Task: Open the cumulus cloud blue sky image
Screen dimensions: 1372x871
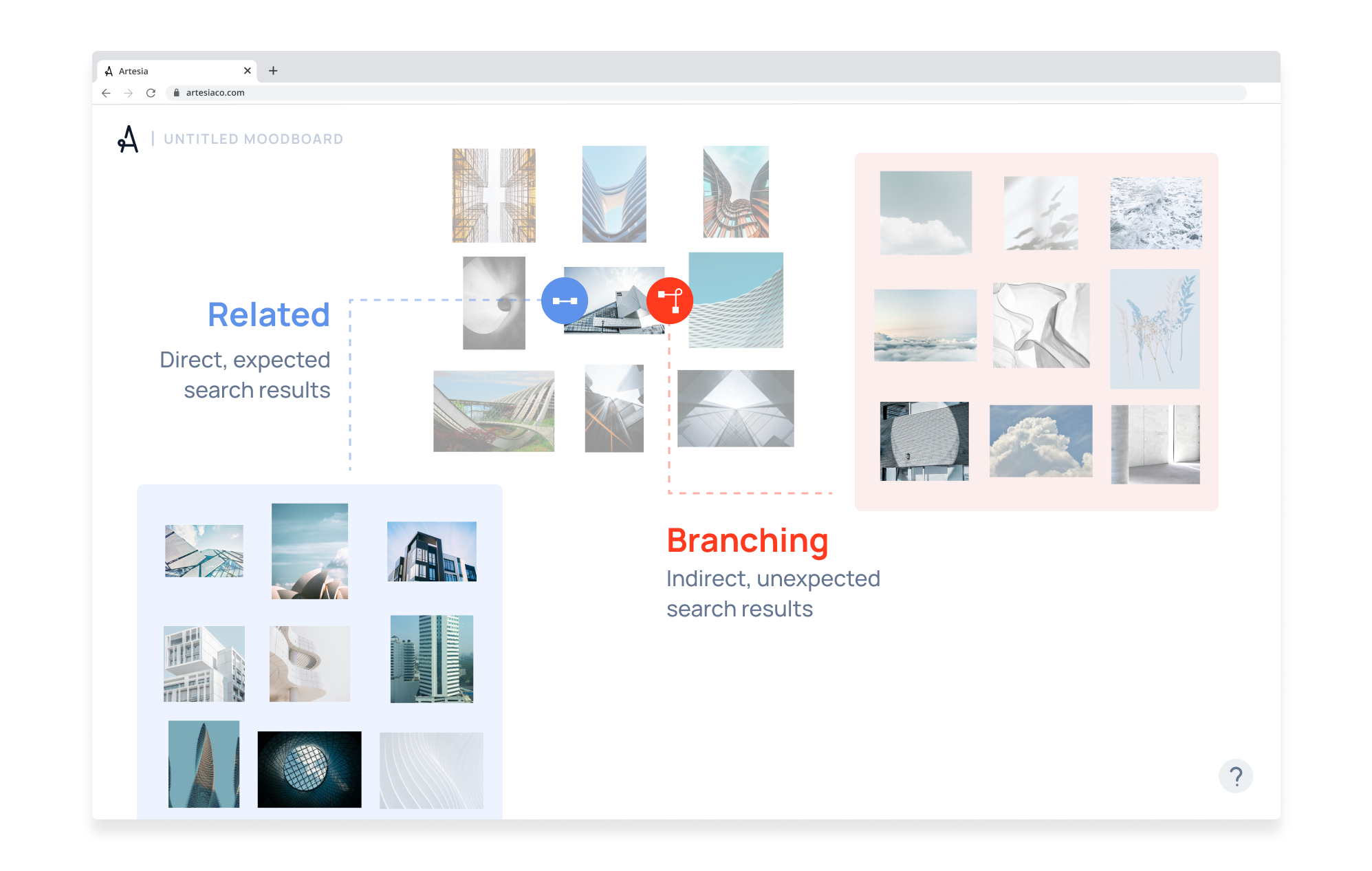Action: point(1041,441)
